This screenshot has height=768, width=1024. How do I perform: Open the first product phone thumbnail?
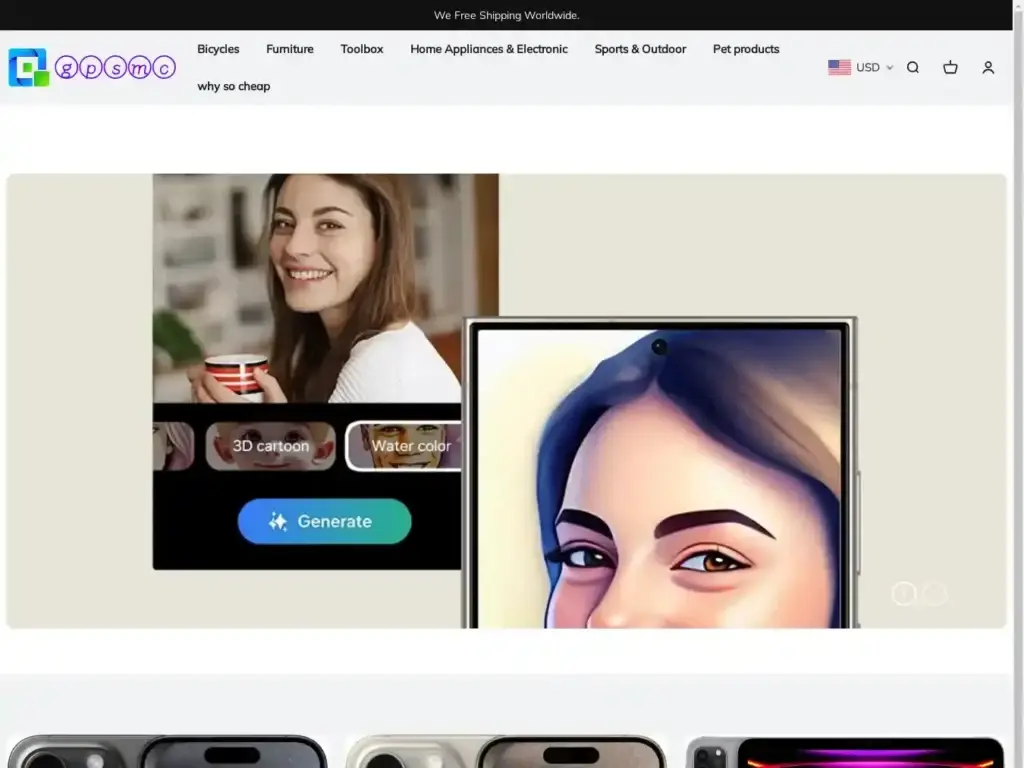167,751
